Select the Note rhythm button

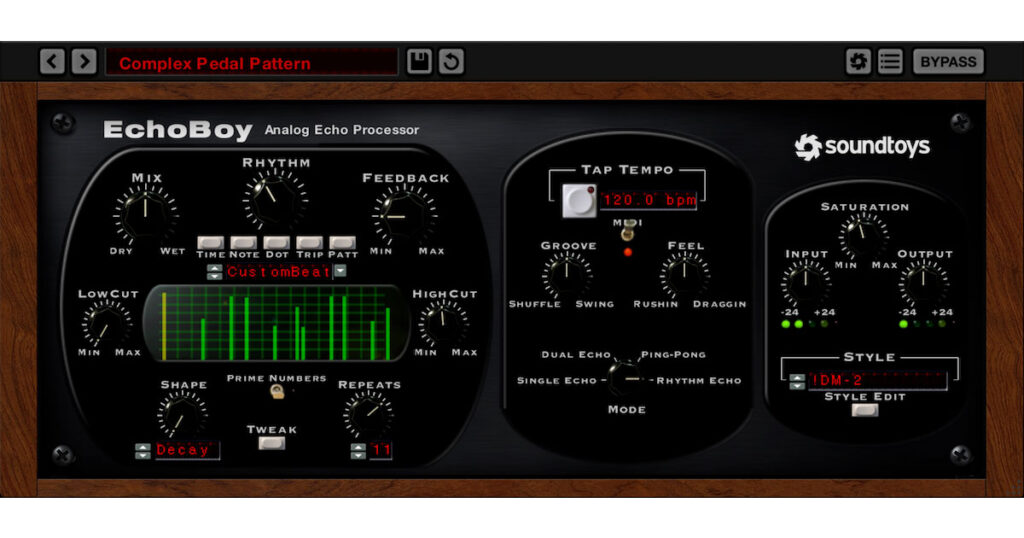[244, 242]
